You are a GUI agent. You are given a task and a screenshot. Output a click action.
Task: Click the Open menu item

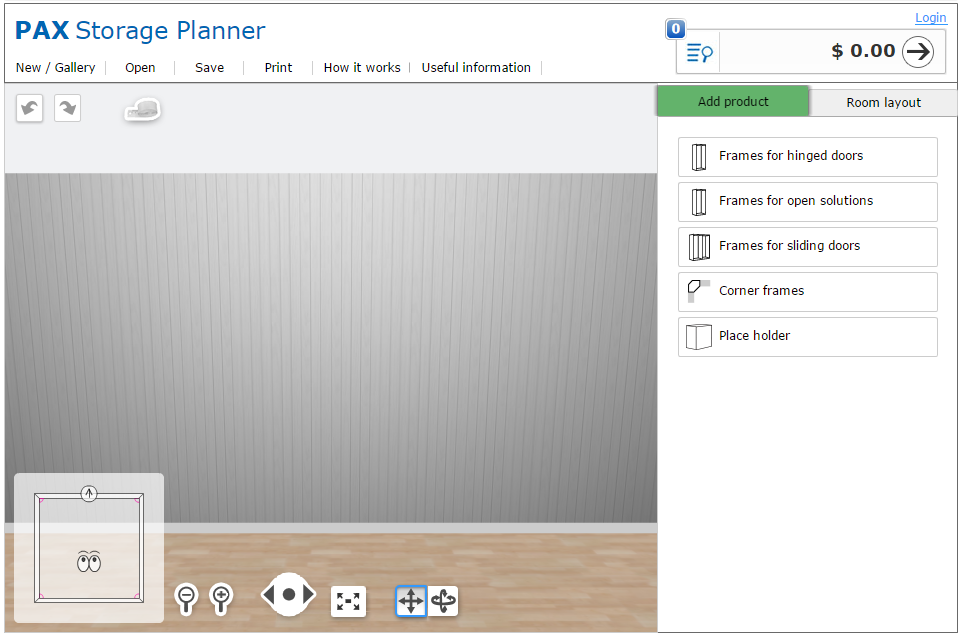tap(140, 68)
